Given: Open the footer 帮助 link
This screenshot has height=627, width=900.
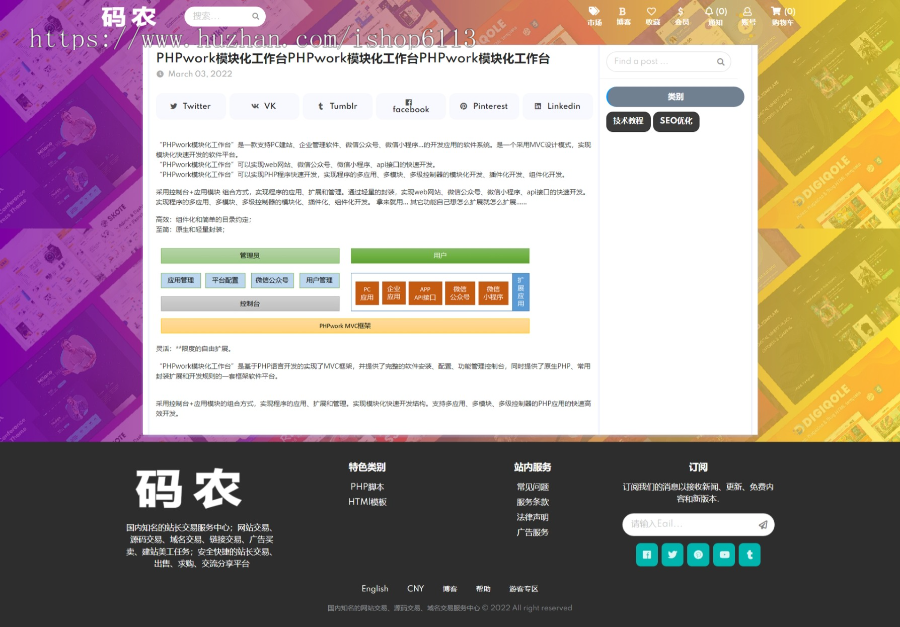Looking at the screenshot, I should pyautogui.click(x=483, y=589).
